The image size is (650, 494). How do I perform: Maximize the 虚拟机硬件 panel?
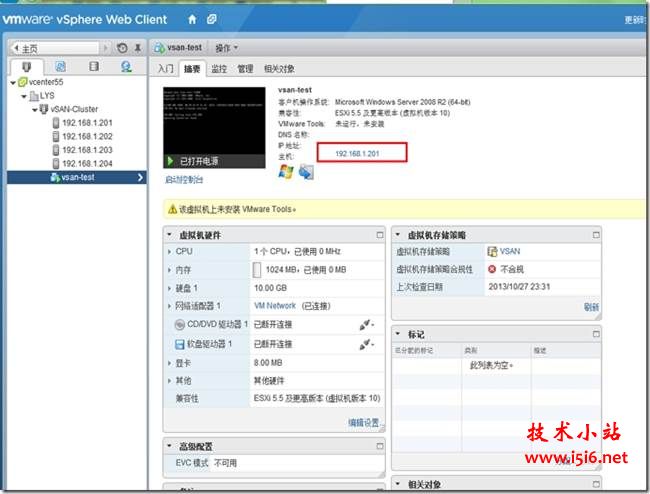[x=379, y=235]
